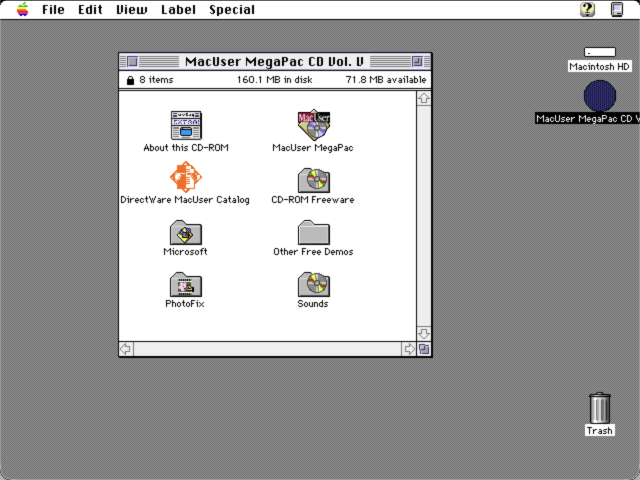Viewport: 640px width, 480px height.
Task: Click the 'Sounds' label text
Action: [313, 304]
